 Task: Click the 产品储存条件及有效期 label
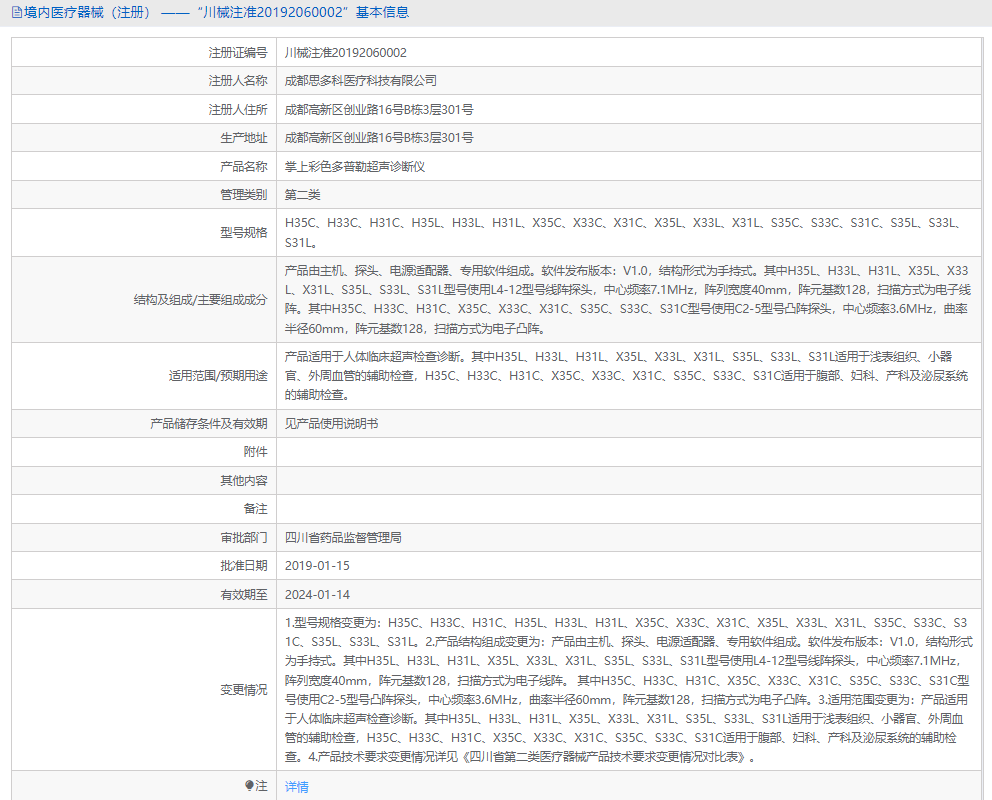click(209, 423)
